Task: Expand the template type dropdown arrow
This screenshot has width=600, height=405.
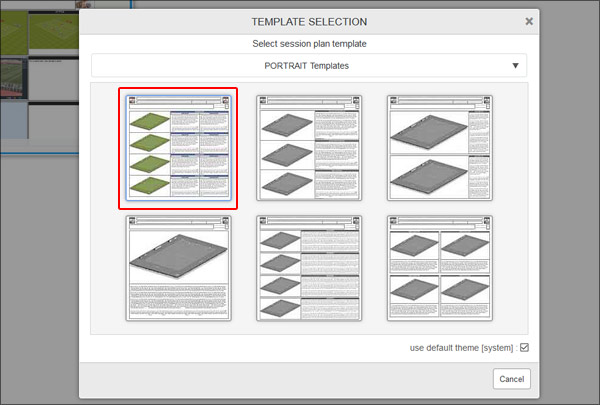Action: [x=515, y=66]
